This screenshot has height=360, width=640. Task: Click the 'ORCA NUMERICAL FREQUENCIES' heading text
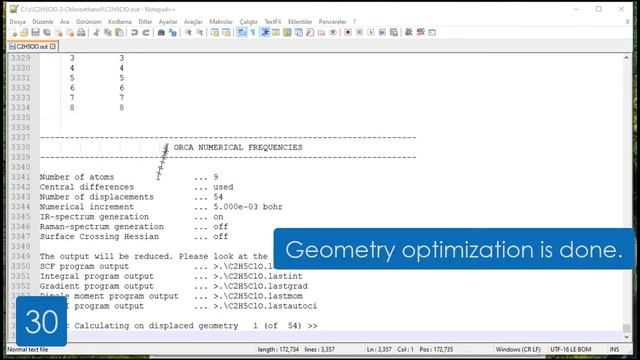[238, 147]
